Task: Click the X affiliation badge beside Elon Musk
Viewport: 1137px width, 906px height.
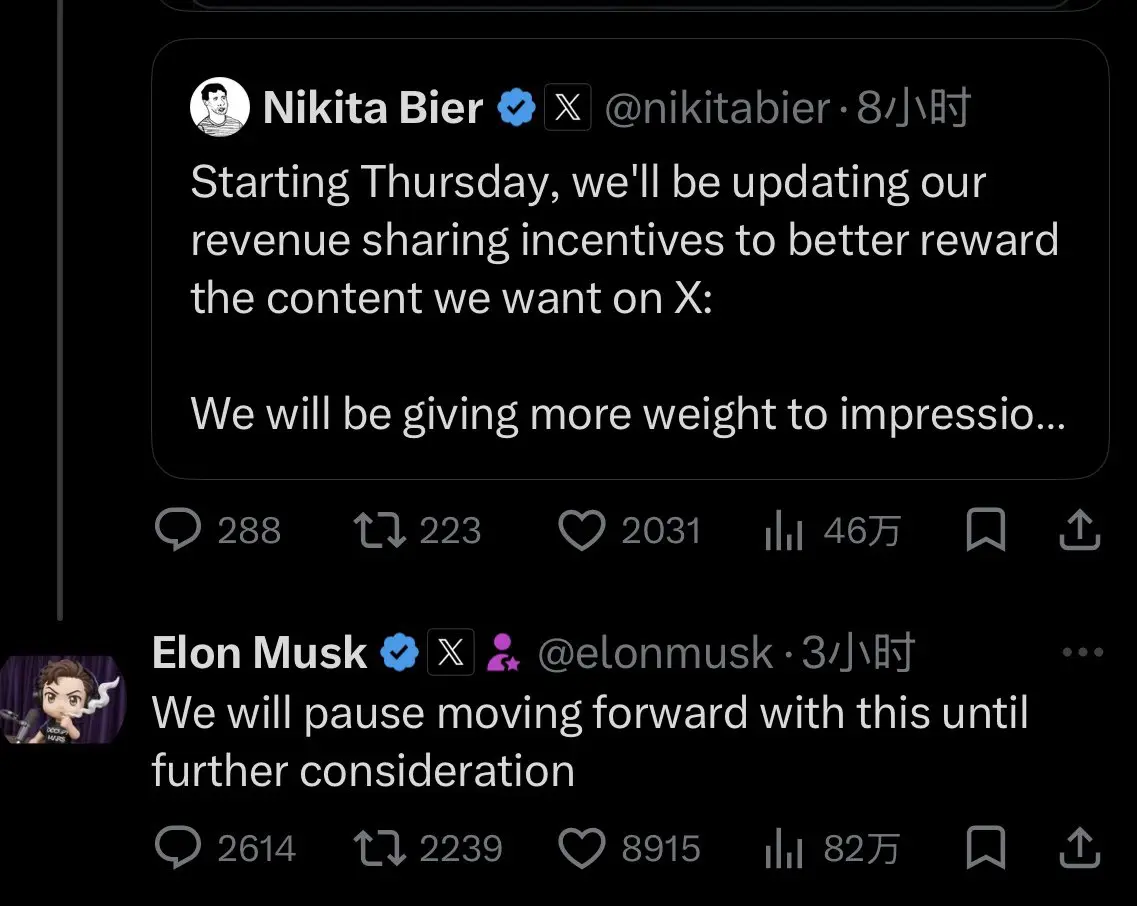Action: pyautogui.click(x=451, y=654)
